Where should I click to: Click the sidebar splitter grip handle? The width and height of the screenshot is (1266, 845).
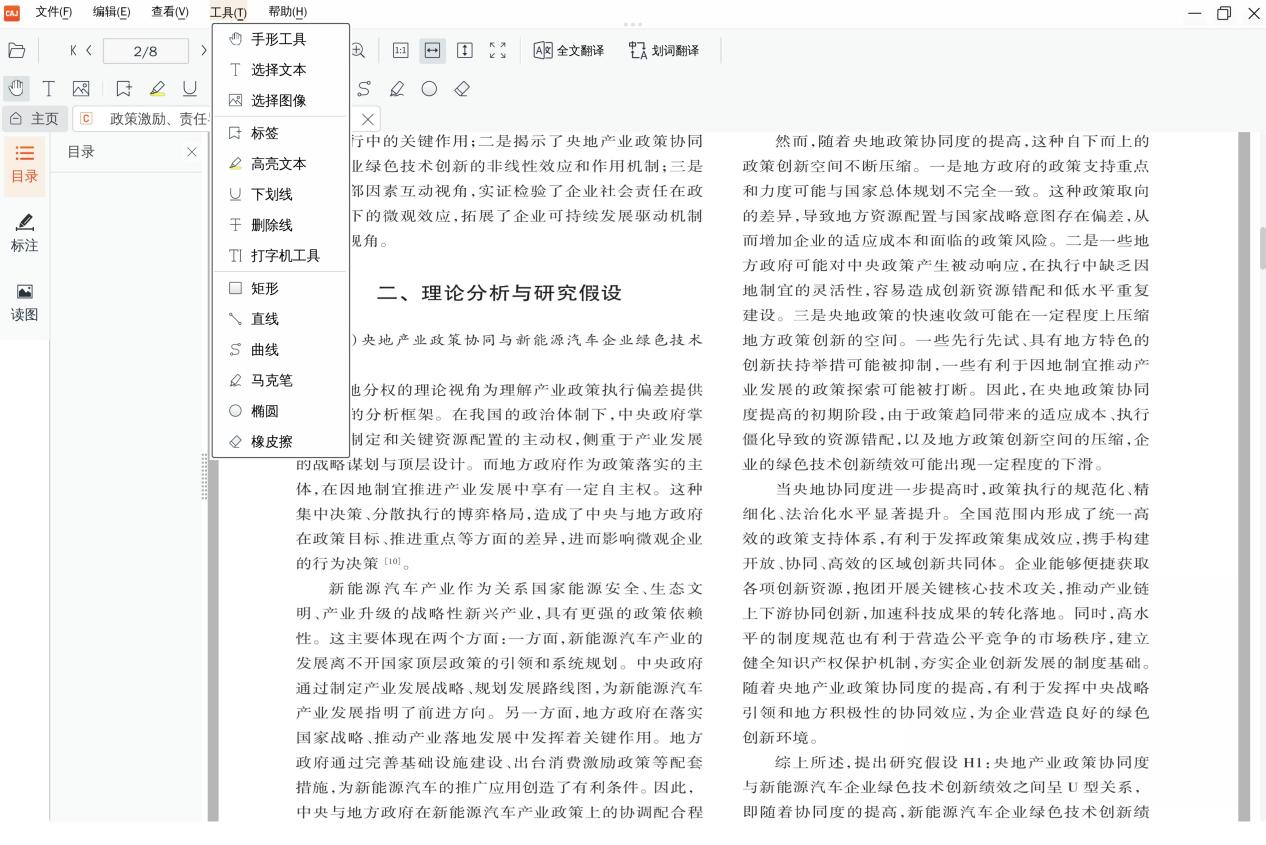click(205, 476)
